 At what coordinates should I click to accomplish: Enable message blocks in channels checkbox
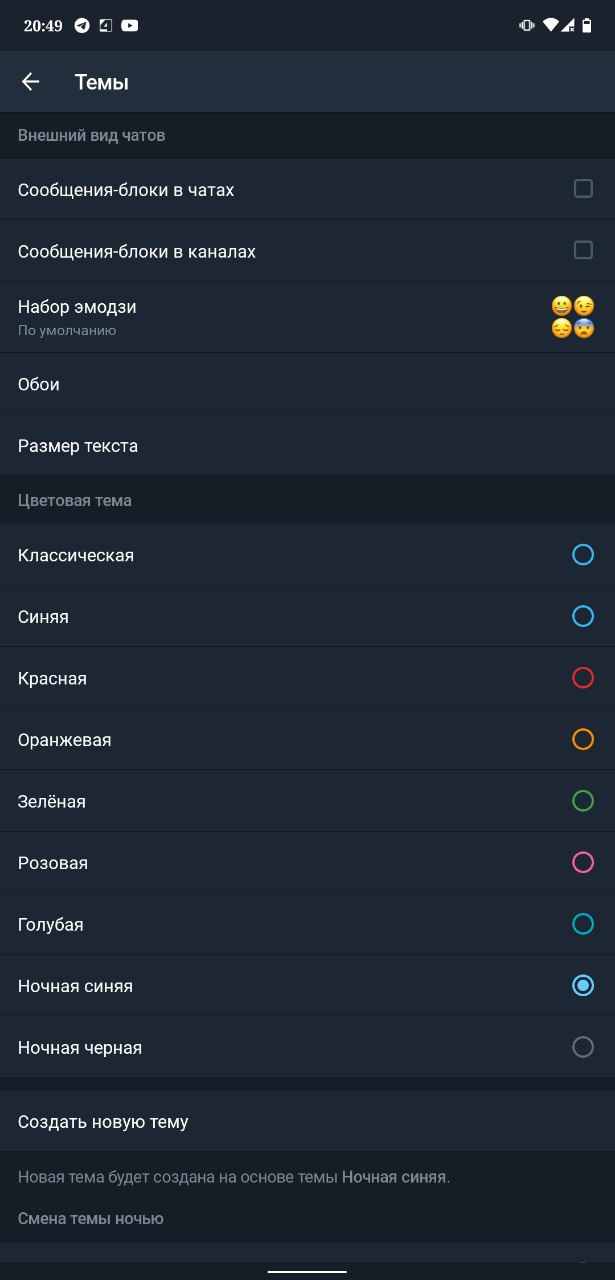[x=583, y=250]
